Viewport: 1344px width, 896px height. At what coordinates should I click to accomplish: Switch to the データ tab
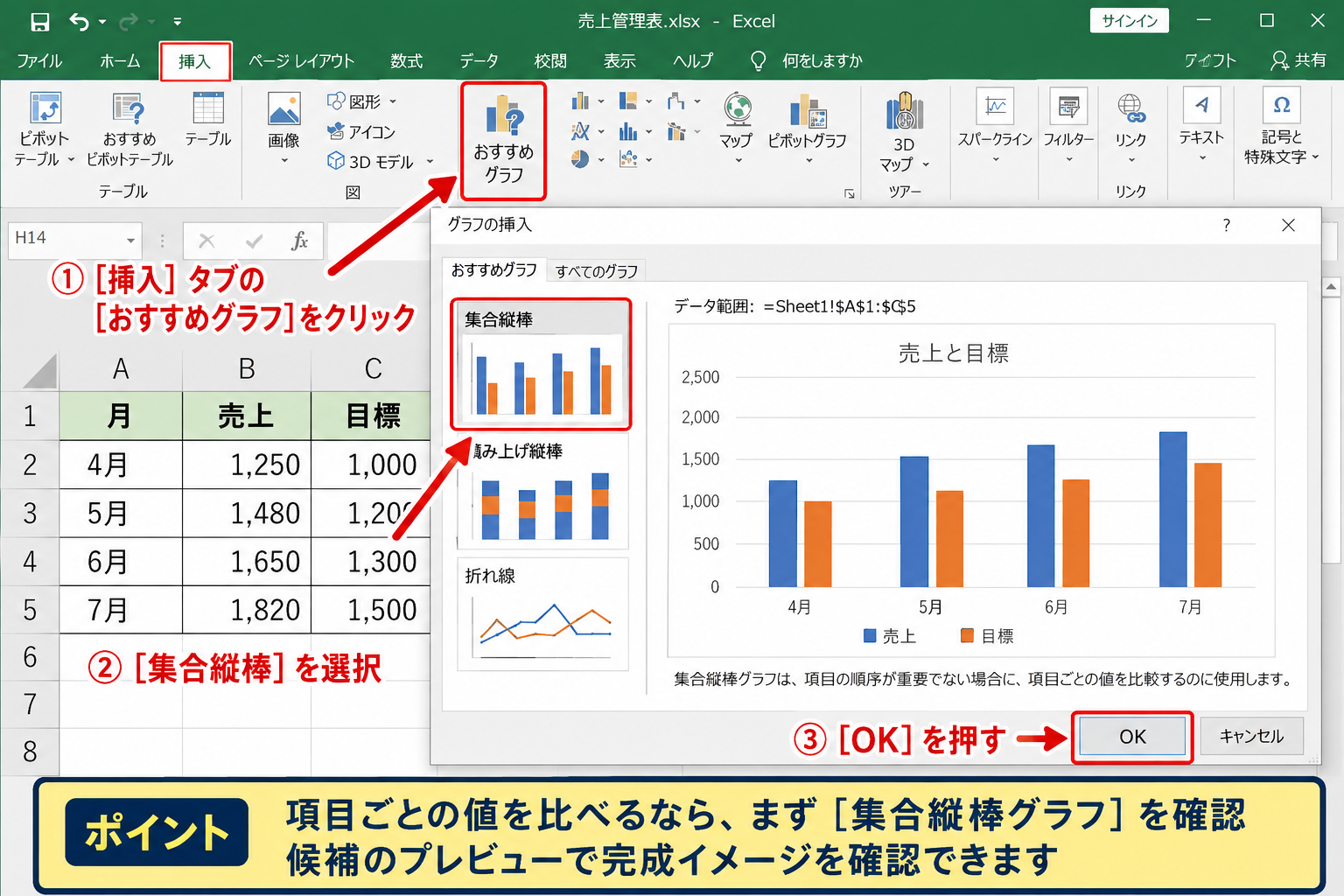point(479,60)
